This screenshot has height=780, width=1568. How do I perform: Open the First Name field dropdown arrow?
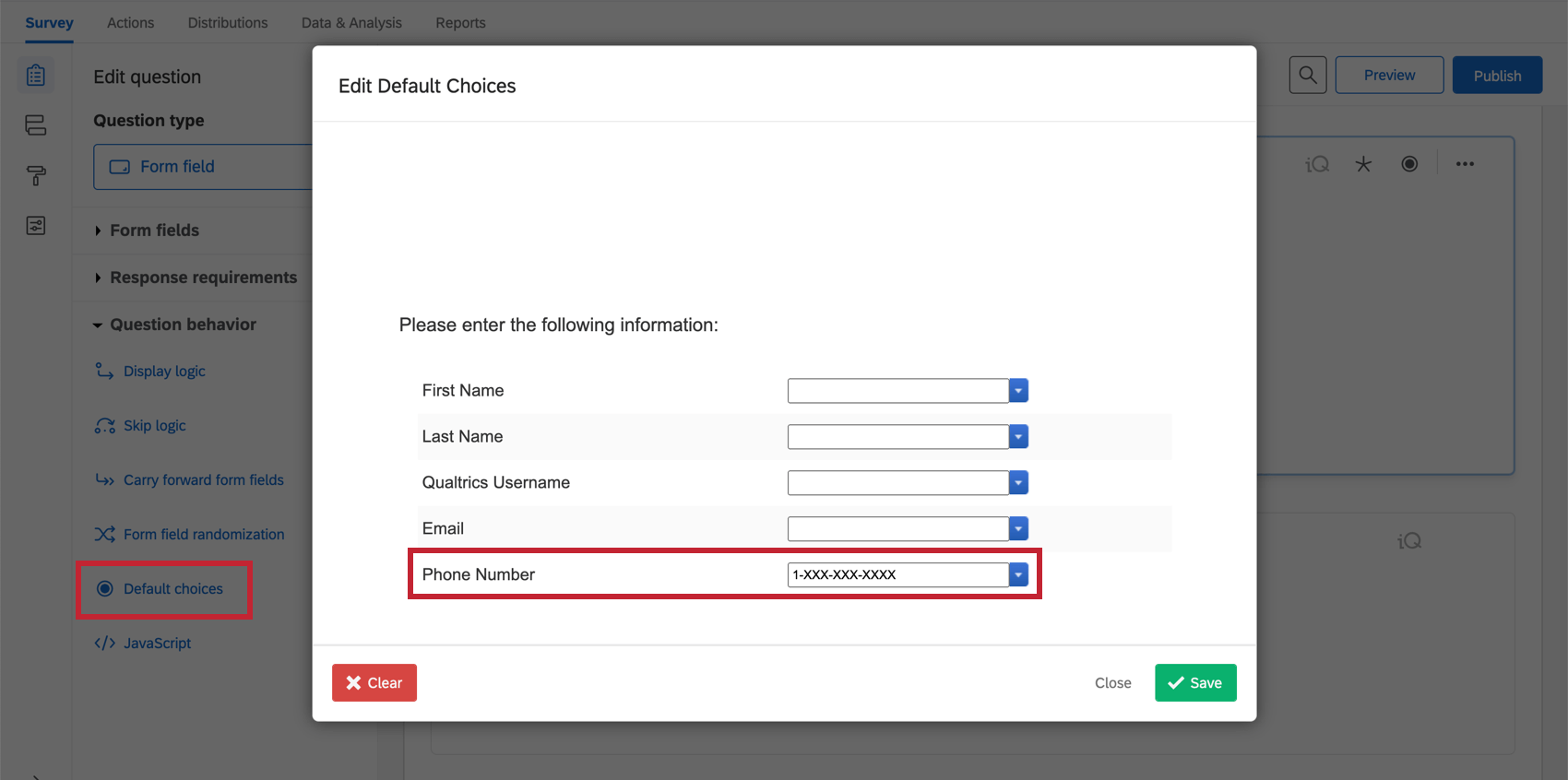click(1018, 391)
